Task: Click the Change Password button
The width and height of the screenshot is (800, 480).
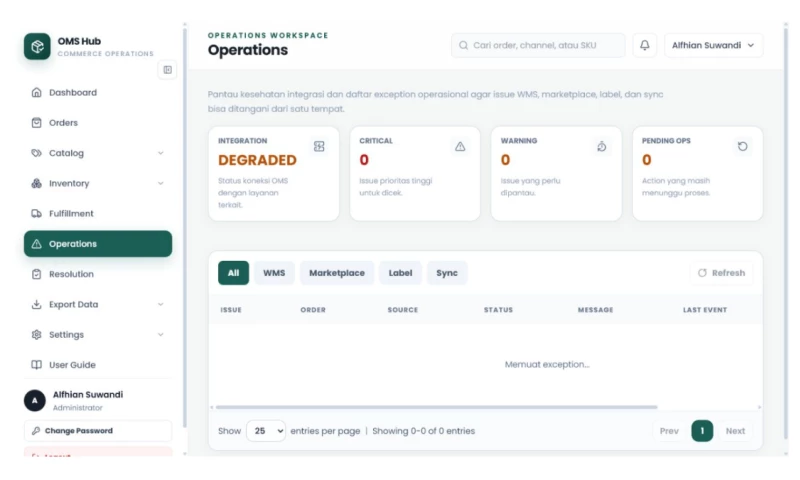Action: click(x=98, y=431)
